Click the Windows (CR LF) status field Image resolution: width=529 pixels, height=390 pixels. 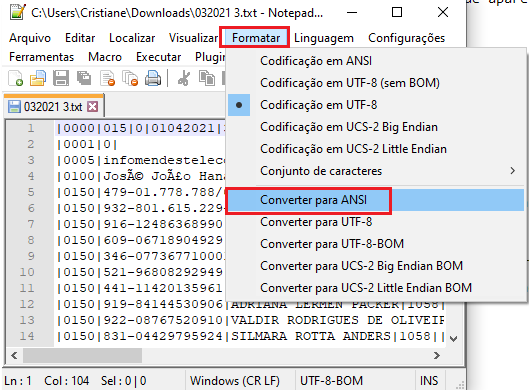(235, 381)
